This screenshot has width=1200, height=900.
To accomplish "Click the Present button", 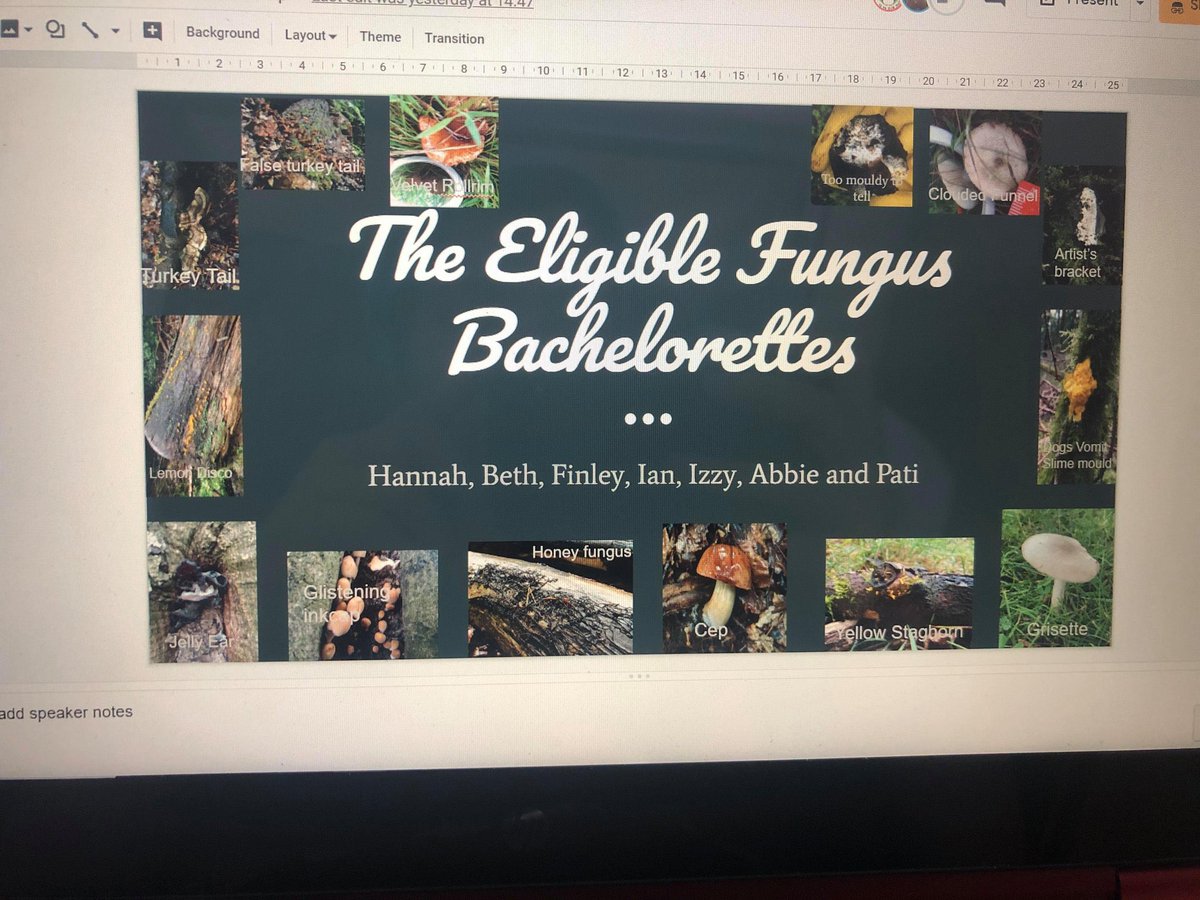I will 1081,4.
